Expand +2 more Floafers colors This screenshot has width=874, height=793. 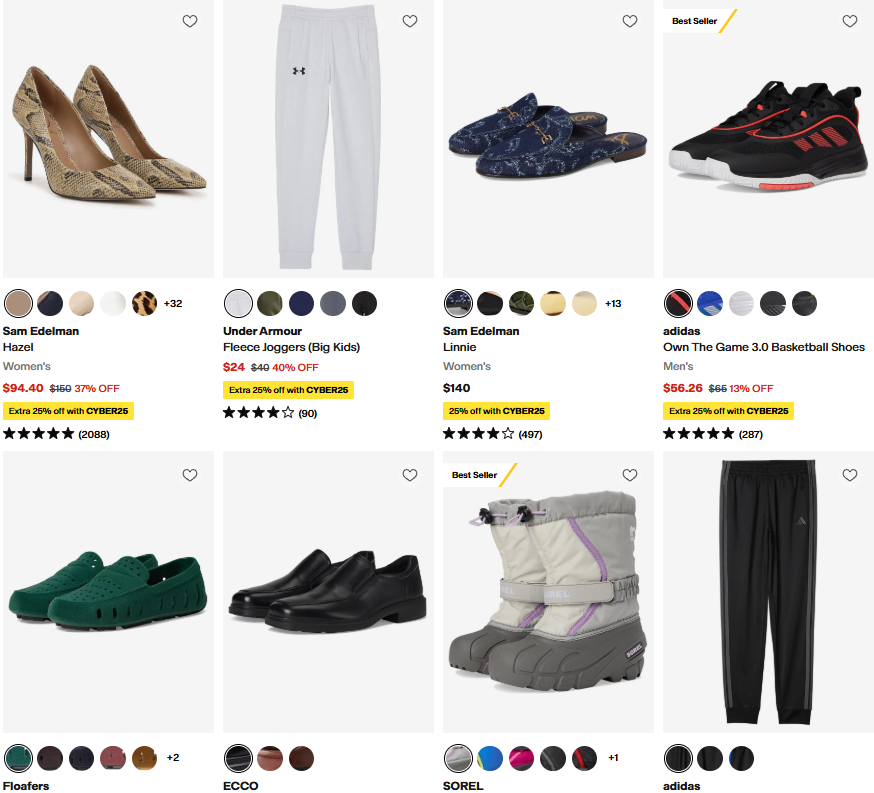(x=173, y=757)
